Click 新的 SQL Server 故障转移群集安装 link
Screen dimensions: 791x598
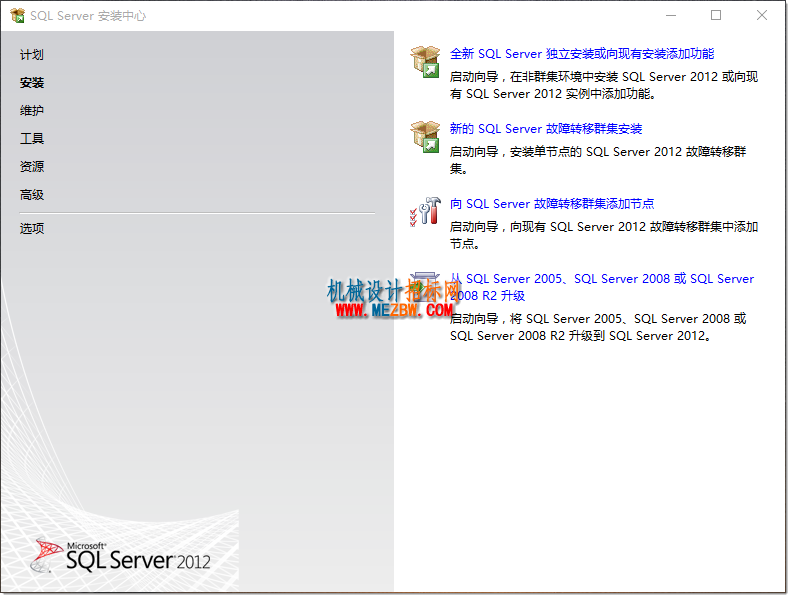[546, 129]
